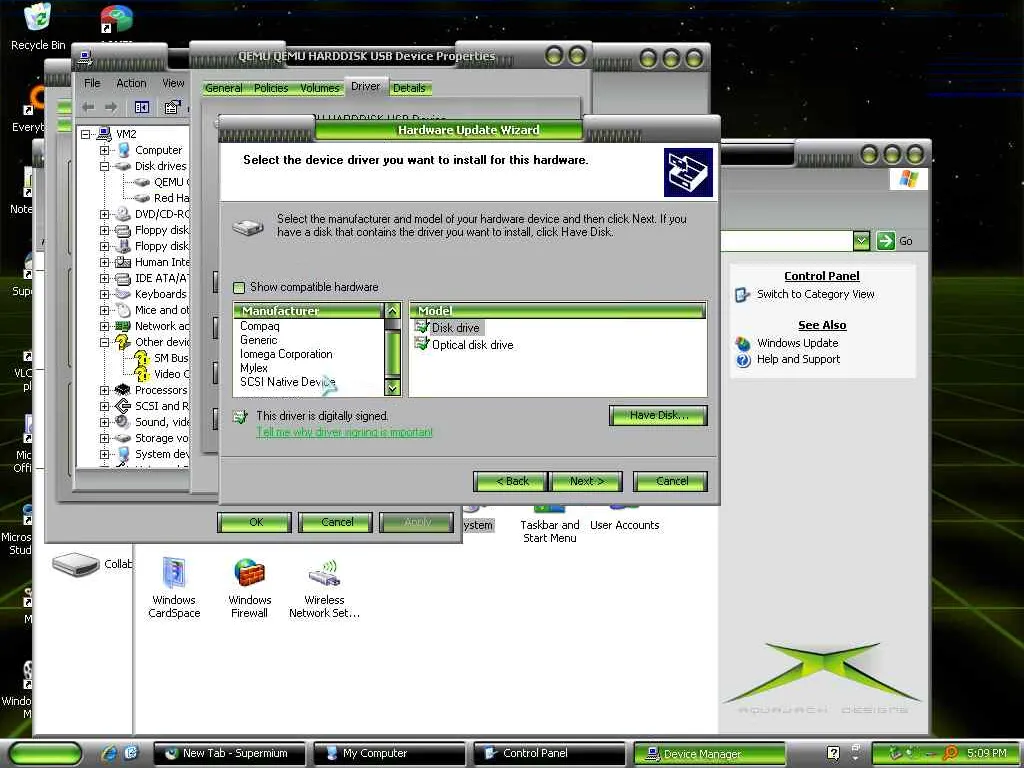Image resolution: width=1024 pixels, height=768 pixels.
Task: Click the green Start button
Action: [45, 754]
